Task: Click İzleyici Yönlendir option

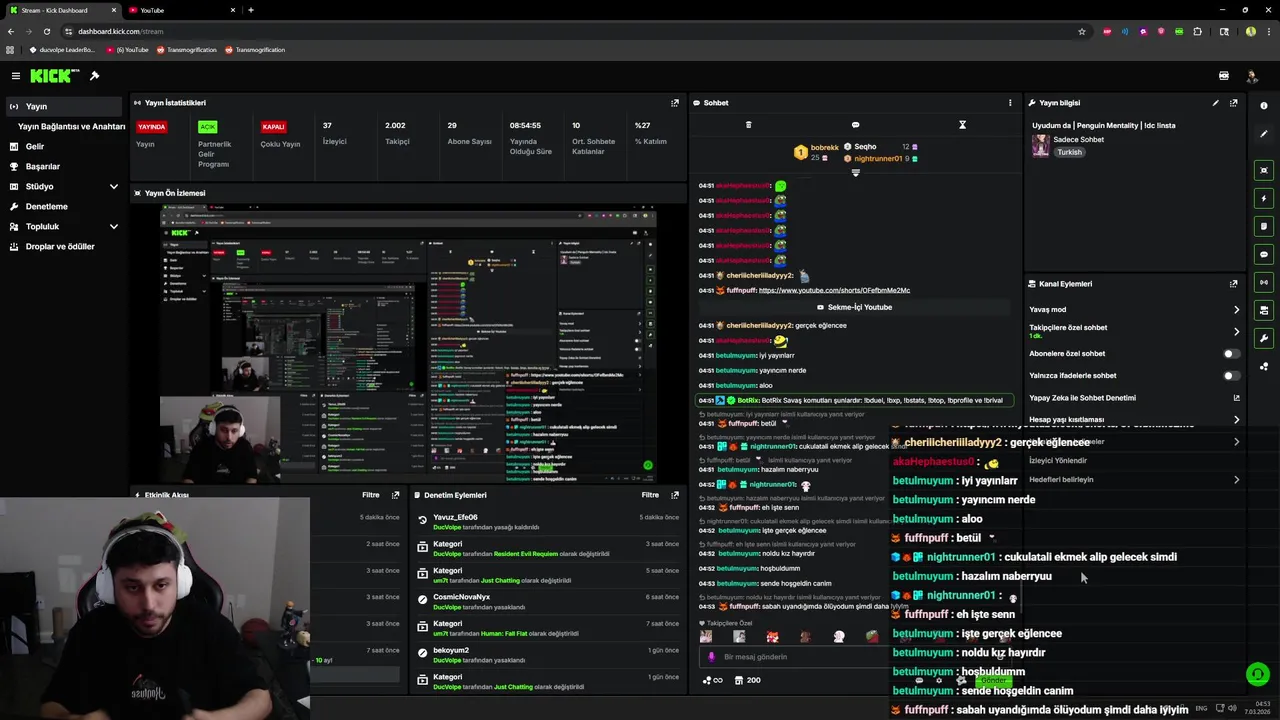Action: click(x=1058, y=461)
